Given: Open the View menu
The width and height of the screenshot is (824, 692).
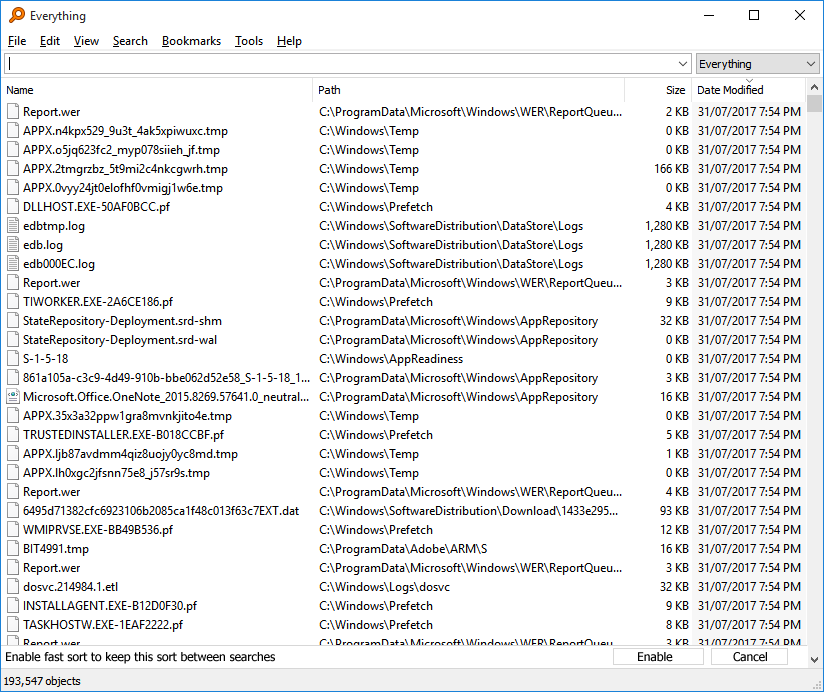Looking at the screenshot, I should click(86, 41).
